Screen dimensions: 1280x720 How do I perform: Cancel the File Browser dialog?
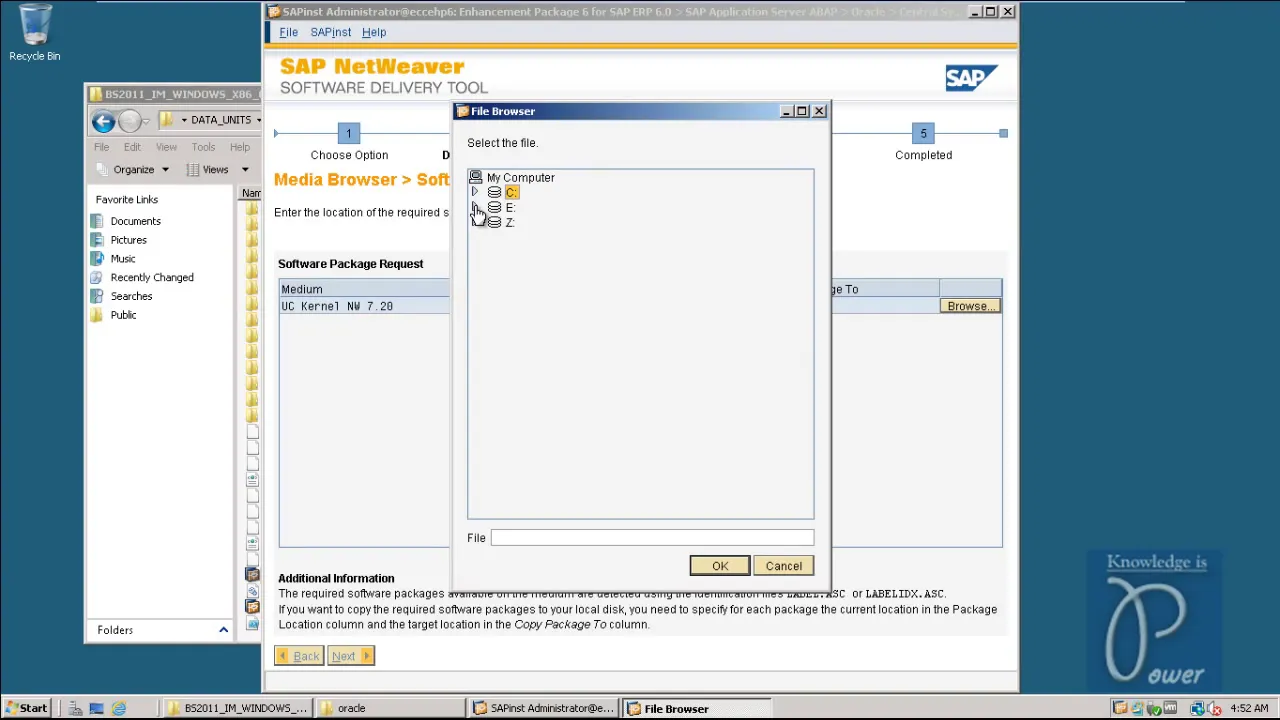pos(784,566)
